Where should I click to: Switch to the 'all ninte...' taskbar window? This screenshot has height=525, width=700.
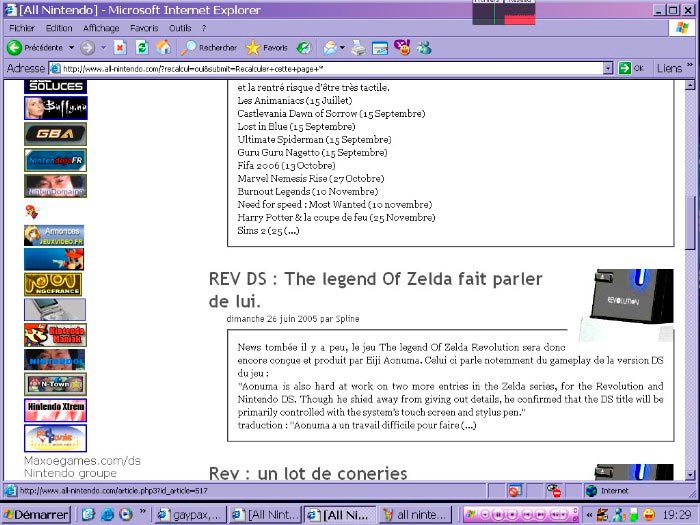(416, 515)
